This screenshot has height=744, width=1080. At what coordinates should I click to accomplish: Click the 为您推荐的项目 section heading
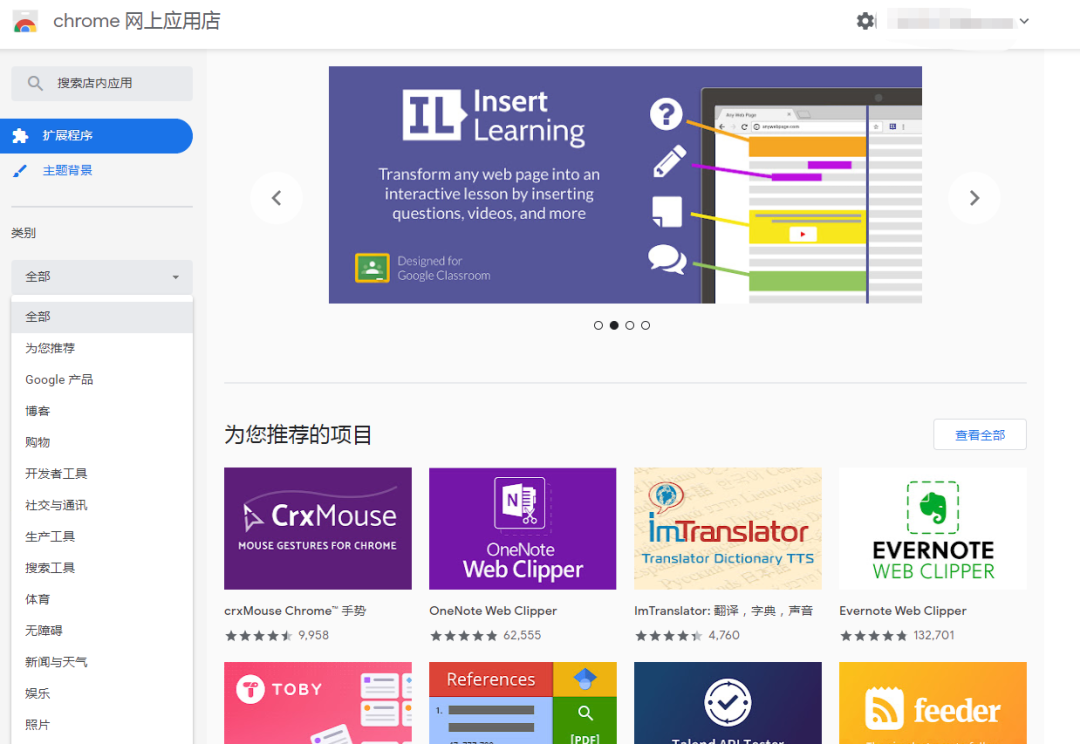pos(298,435)
